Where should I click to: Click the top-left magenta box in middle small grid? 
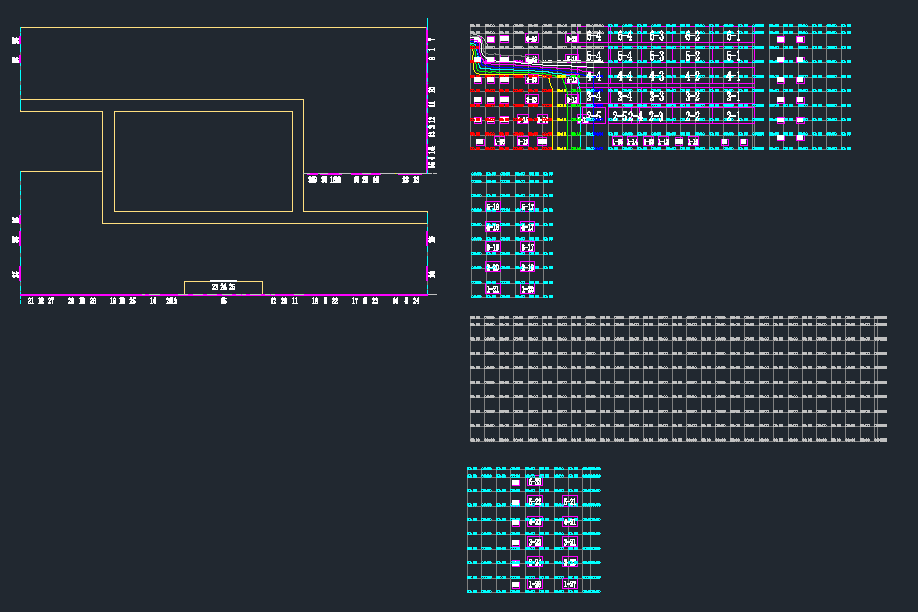click(x=493, y=207)
